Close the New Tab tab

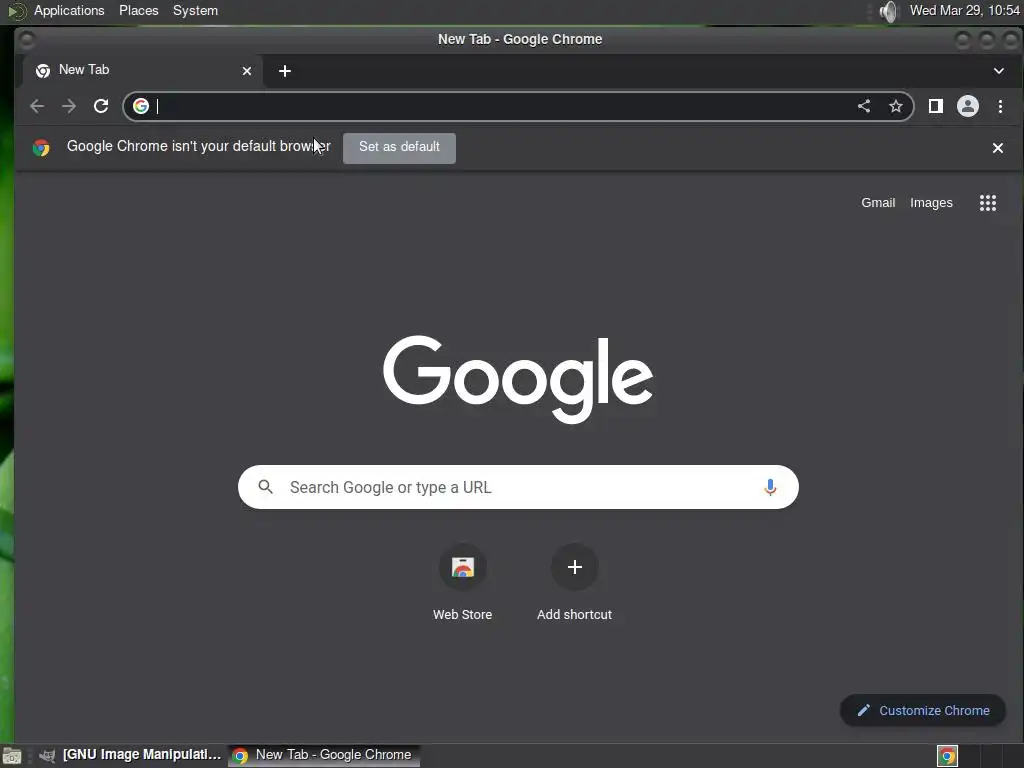pyautogui.click(x=247, y=71)
